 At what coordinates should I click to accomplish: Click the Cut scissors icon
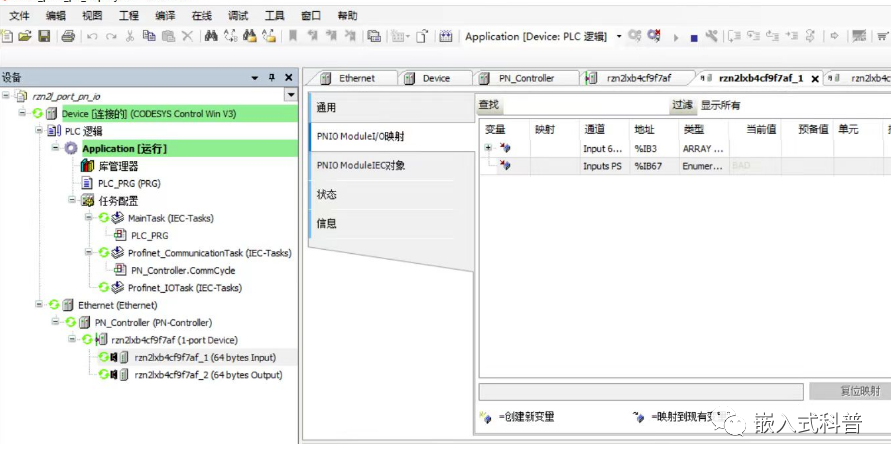130,36
